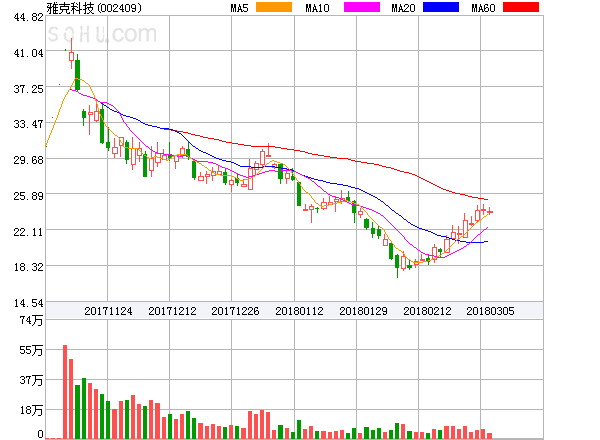Viewport: 600px width, 440px height.
Task: Click the 18万 volume axis label
Action: coord(31,411)
